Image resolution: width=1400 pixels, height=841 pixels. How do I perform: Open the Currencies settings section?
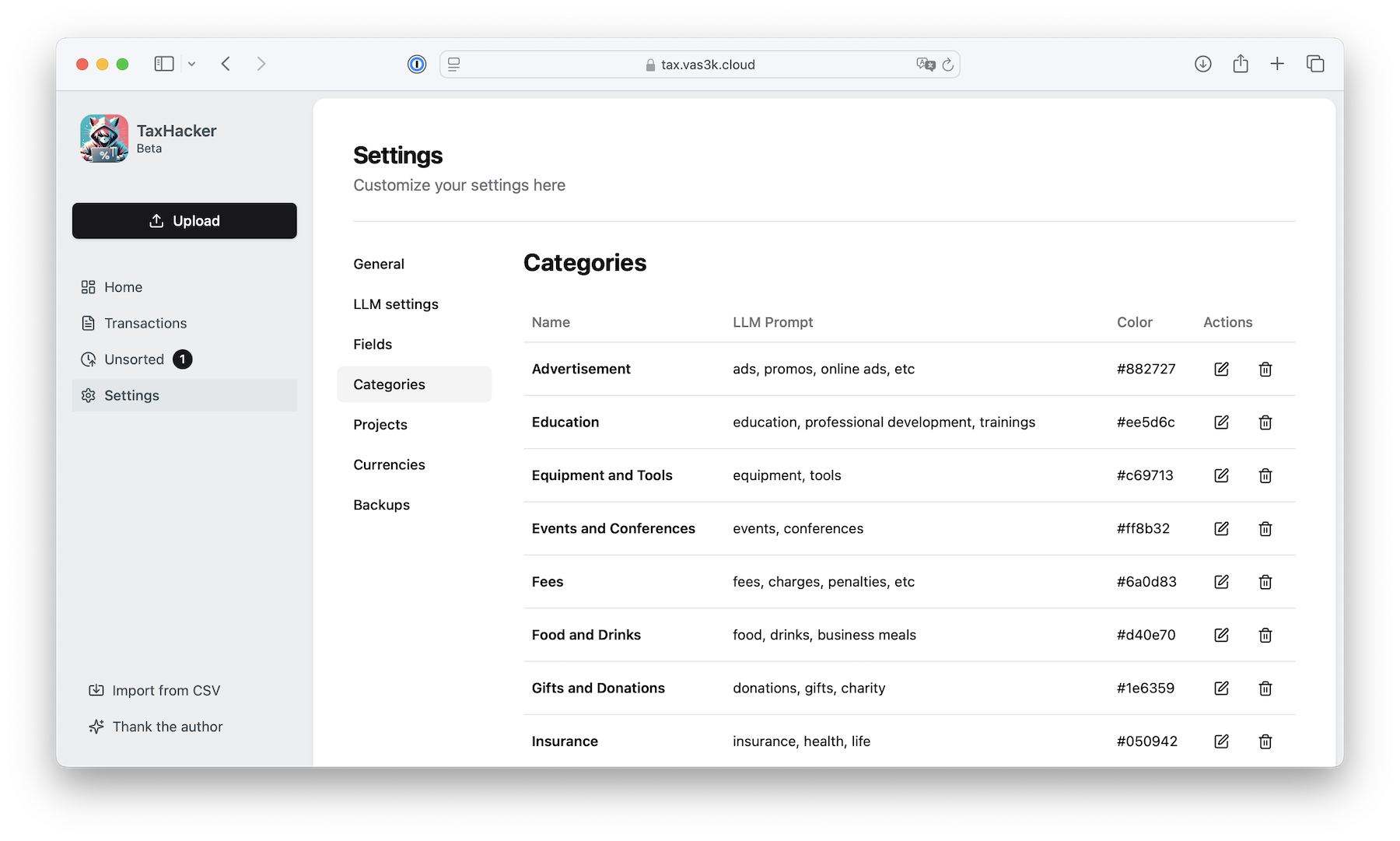(x=415, y=464)
